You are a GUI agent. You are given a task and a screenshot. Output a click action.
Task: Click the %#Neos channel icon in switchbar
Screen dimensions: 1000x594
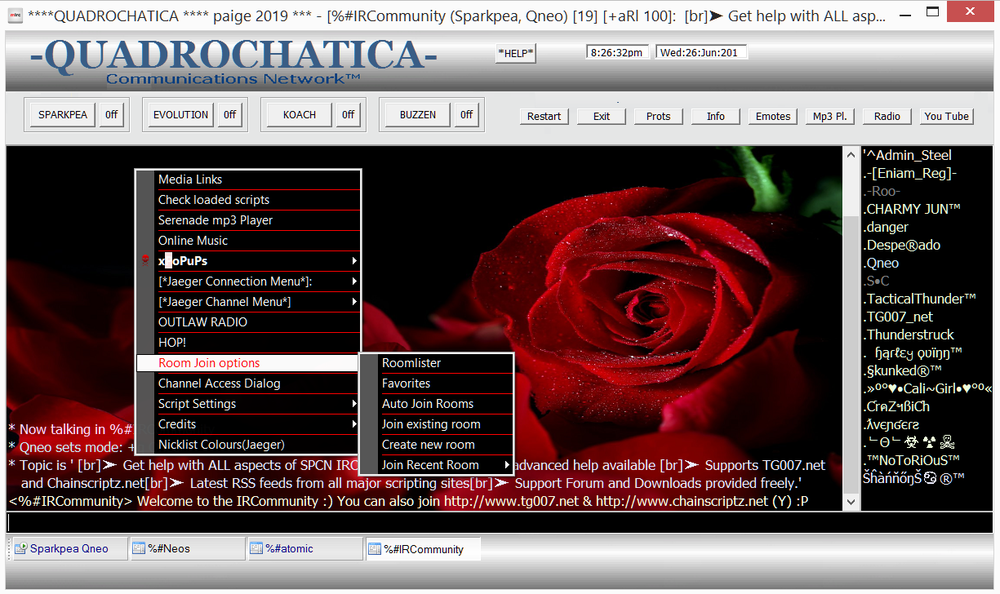(x=138, y=549)
